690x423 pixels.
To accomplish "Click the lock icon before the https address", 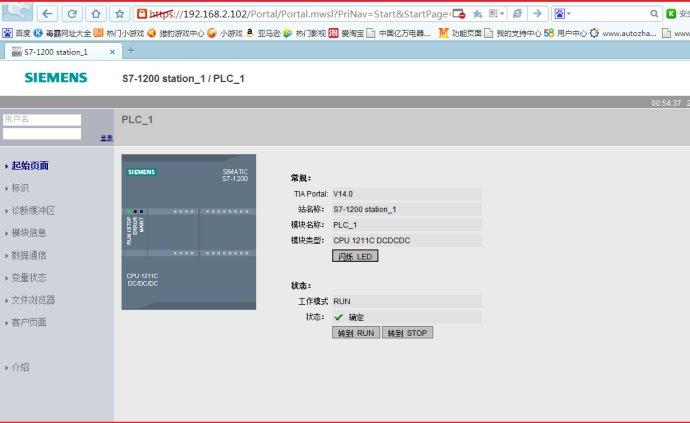I will click(142, 14).
